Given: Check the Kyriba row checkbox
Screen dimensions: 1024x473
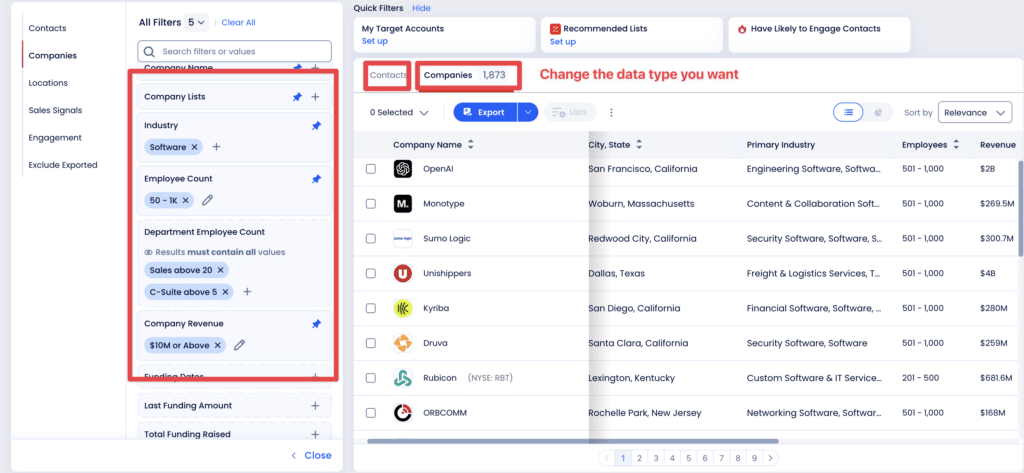Looking at the screenshot, I should 371,308.
